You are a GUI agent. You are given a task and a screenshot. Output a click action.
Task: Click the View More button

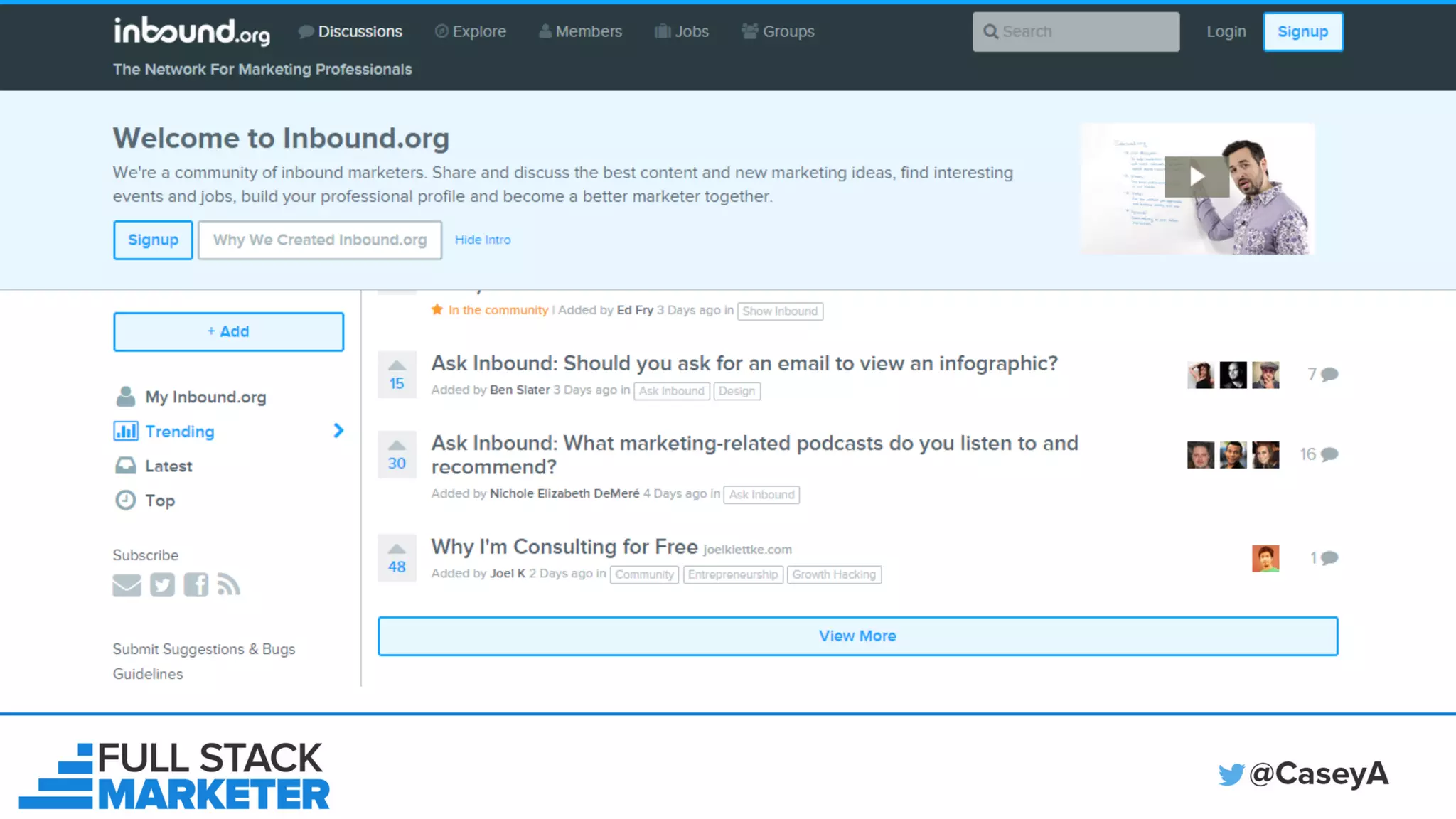point(857,636)
